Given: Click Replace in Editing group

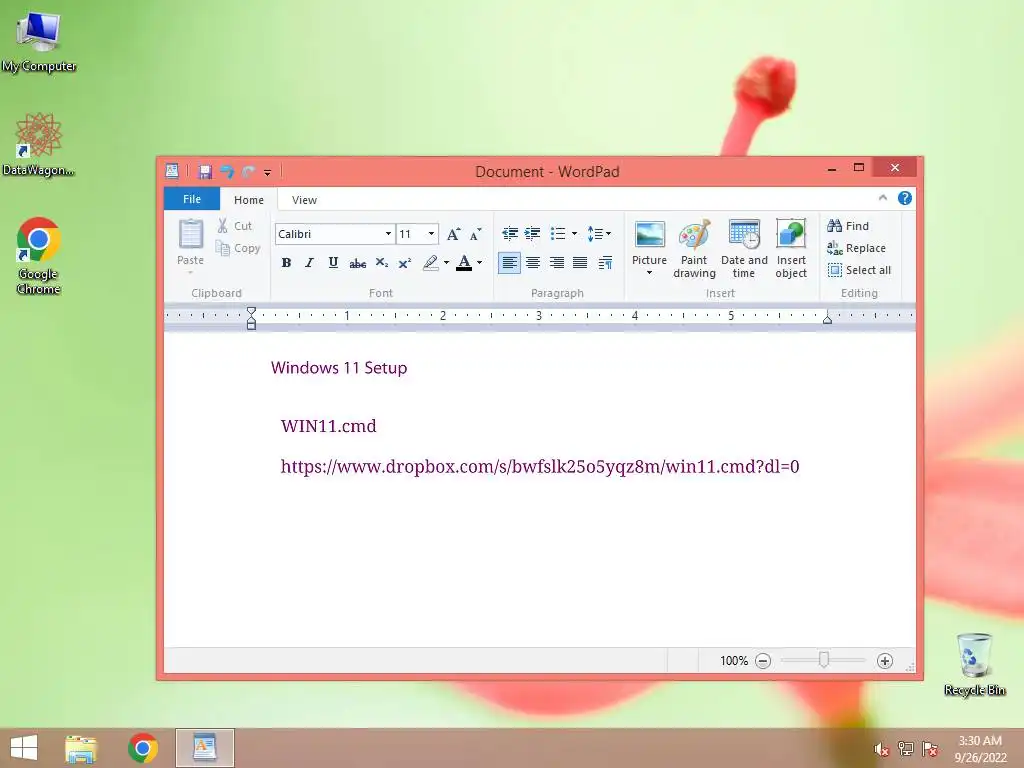Looking at the screenshot, I should [856, 248].
